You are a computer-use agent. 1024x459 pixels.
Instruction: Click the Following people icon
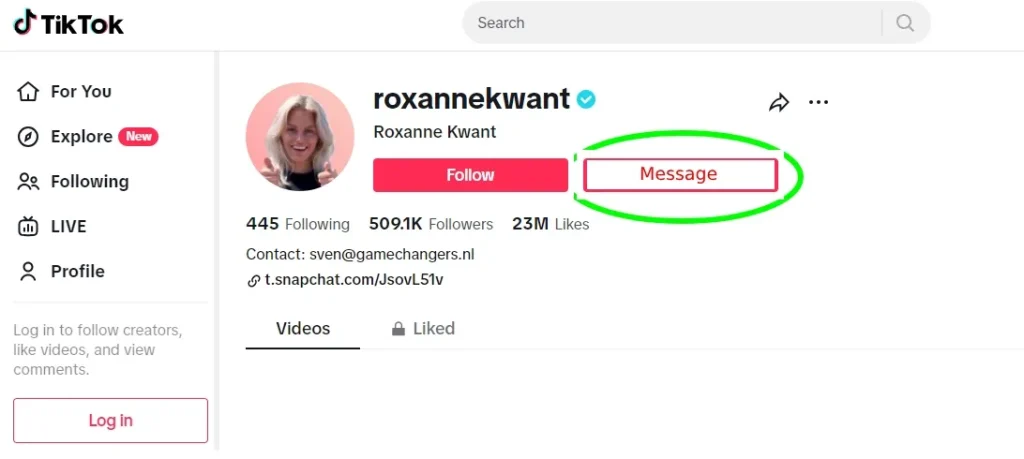point(27,182)
